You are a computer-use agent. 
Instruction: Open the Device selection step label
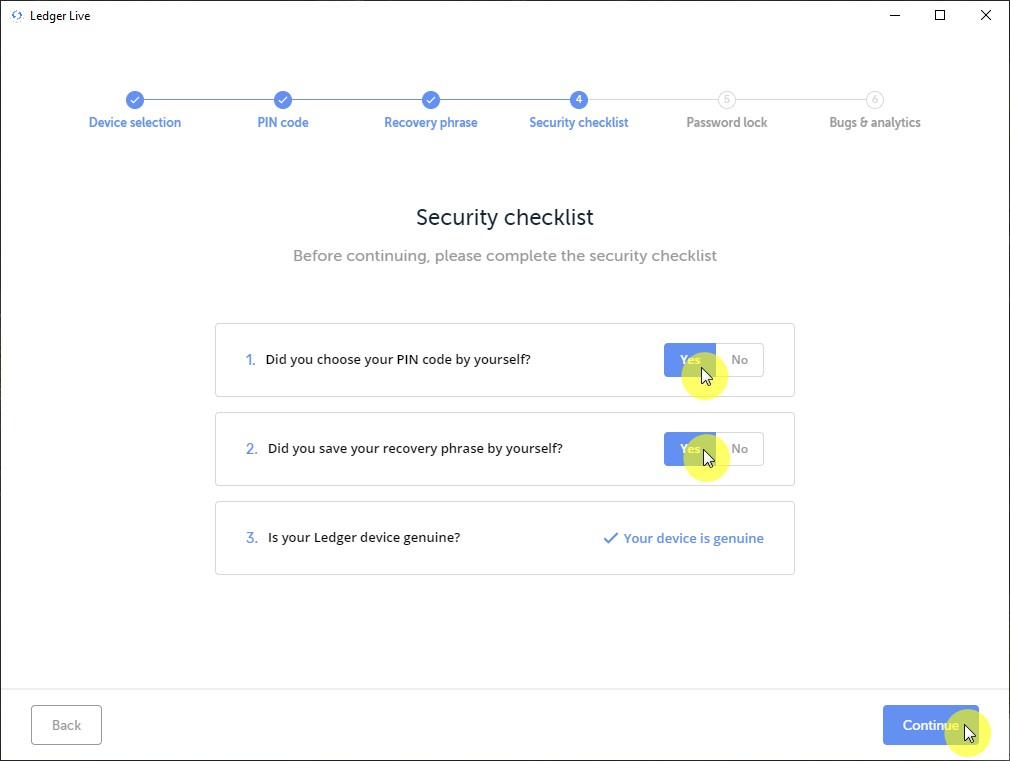tap(135, 123)
